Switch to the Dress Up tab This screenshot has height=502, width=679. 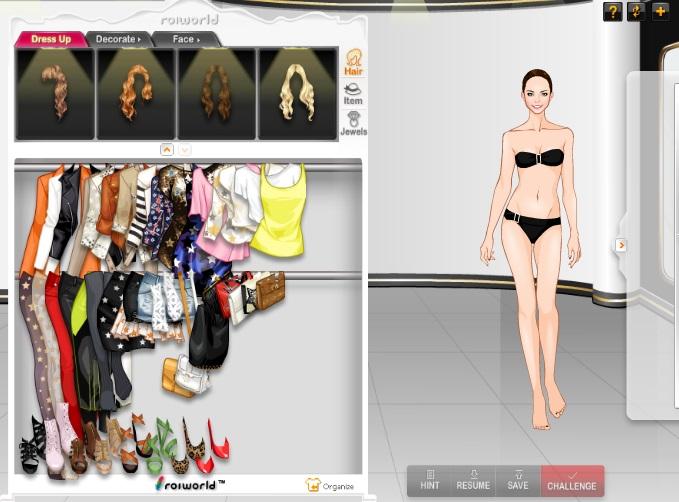(50, 39)
